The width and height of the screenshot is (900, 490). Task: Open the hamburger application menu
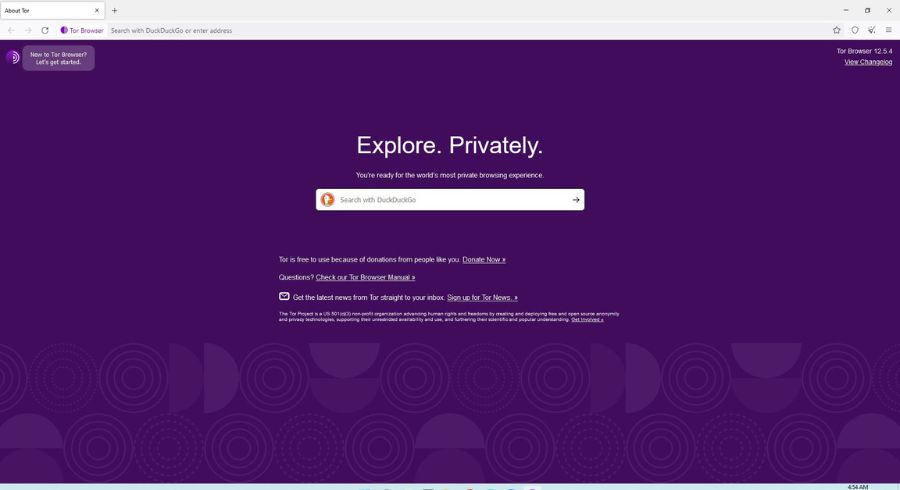tap(889, 30)
